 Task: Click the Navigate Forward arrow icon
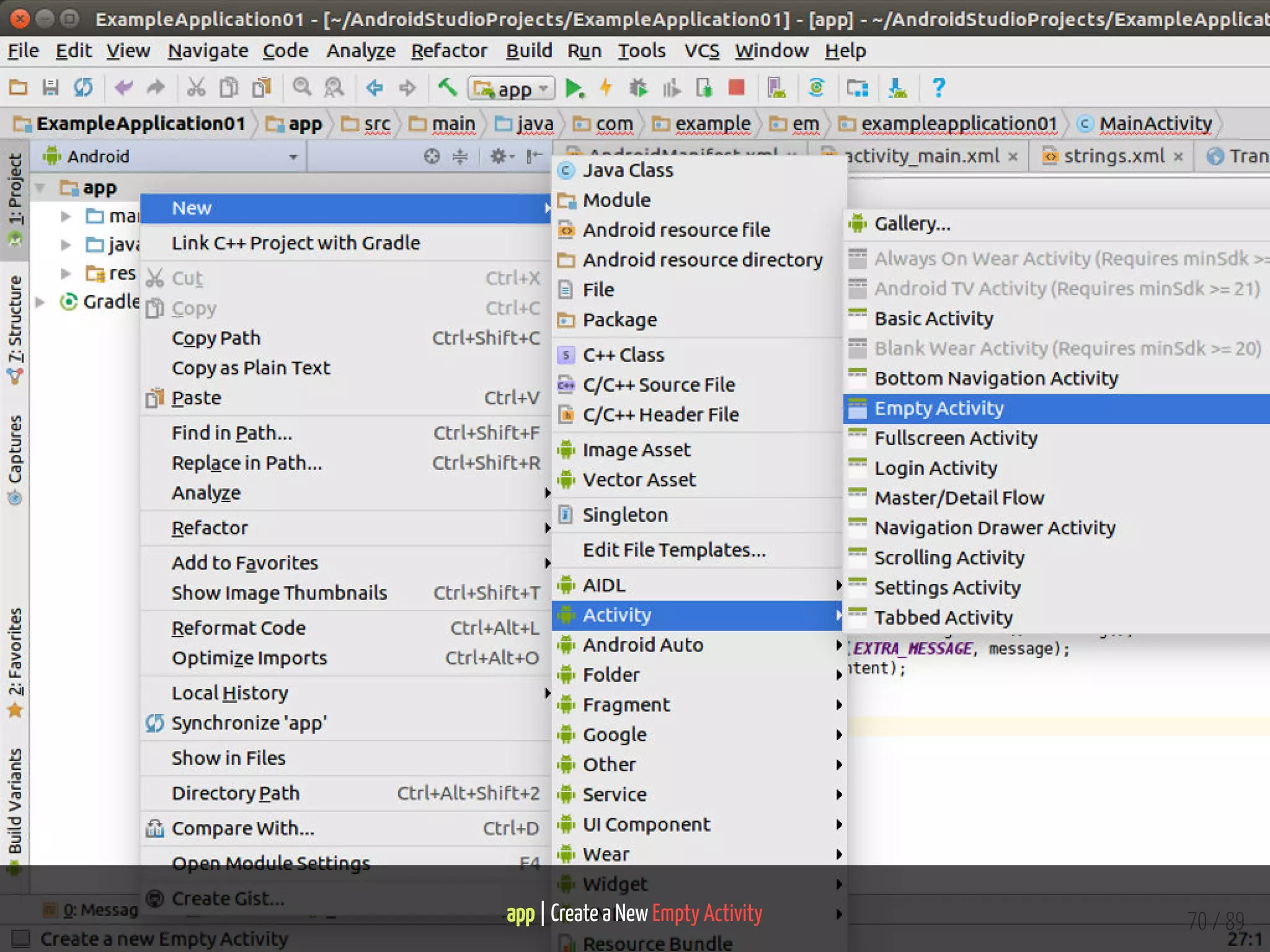click(x=407, y=88)
